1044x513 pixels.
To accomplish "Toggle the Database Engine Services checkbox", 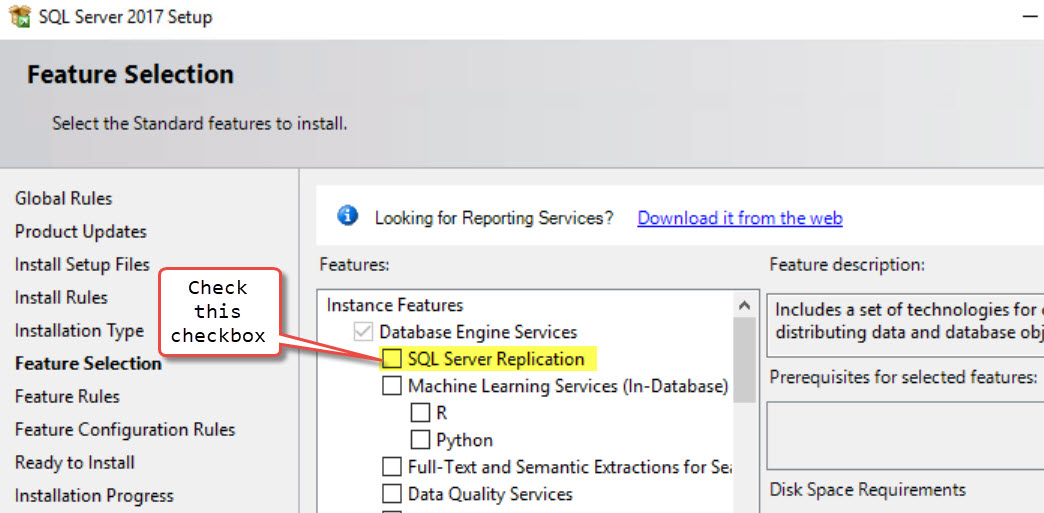I will pos(363,331).
